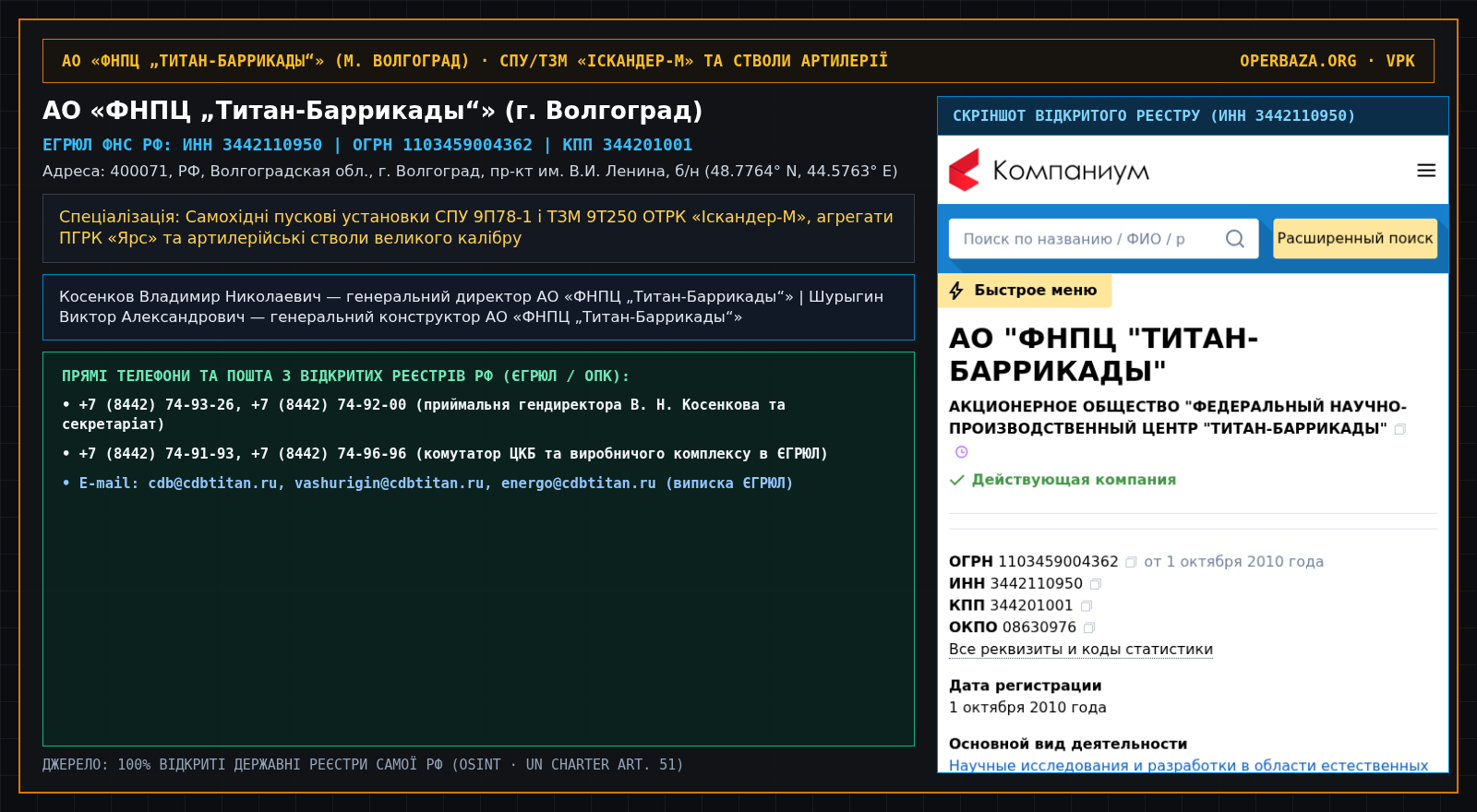The height and width of the screenshot is (812, 1477).
Task: Select the 'Дата регистрации' label
Action: point(1026,686)
